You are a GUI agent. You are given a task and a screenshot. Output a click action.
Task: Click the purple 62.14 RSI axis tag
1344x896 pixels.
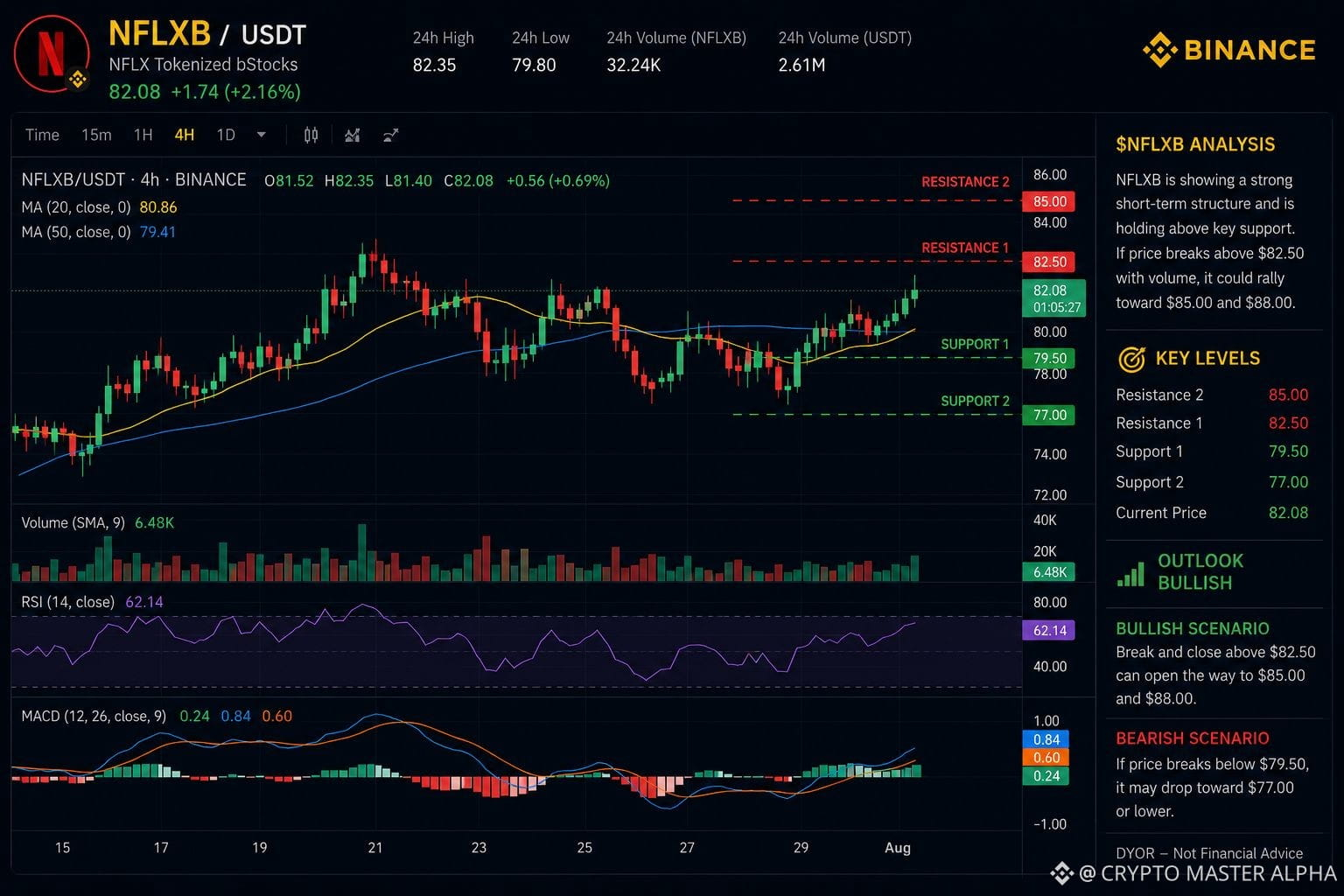point(1048,630)
